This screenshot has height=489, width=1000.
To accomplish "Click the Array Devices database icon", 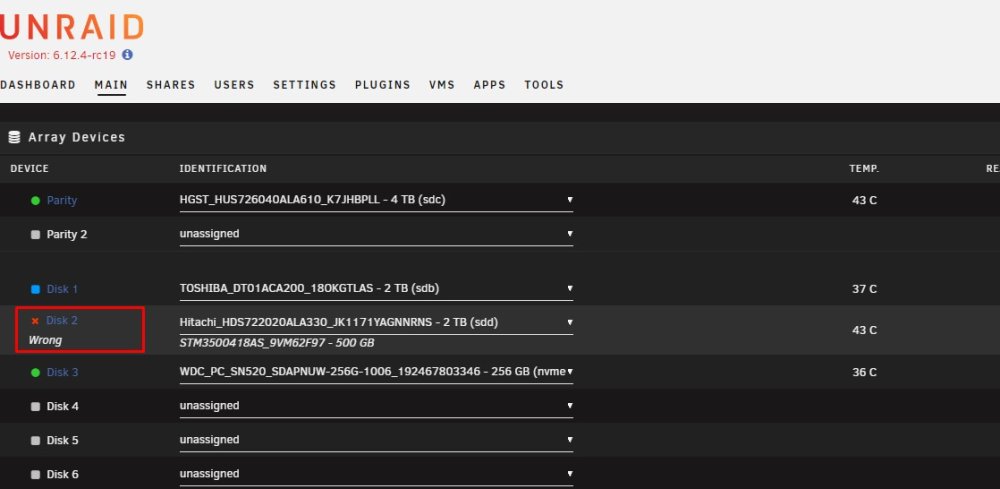I will tap(14, 137).
